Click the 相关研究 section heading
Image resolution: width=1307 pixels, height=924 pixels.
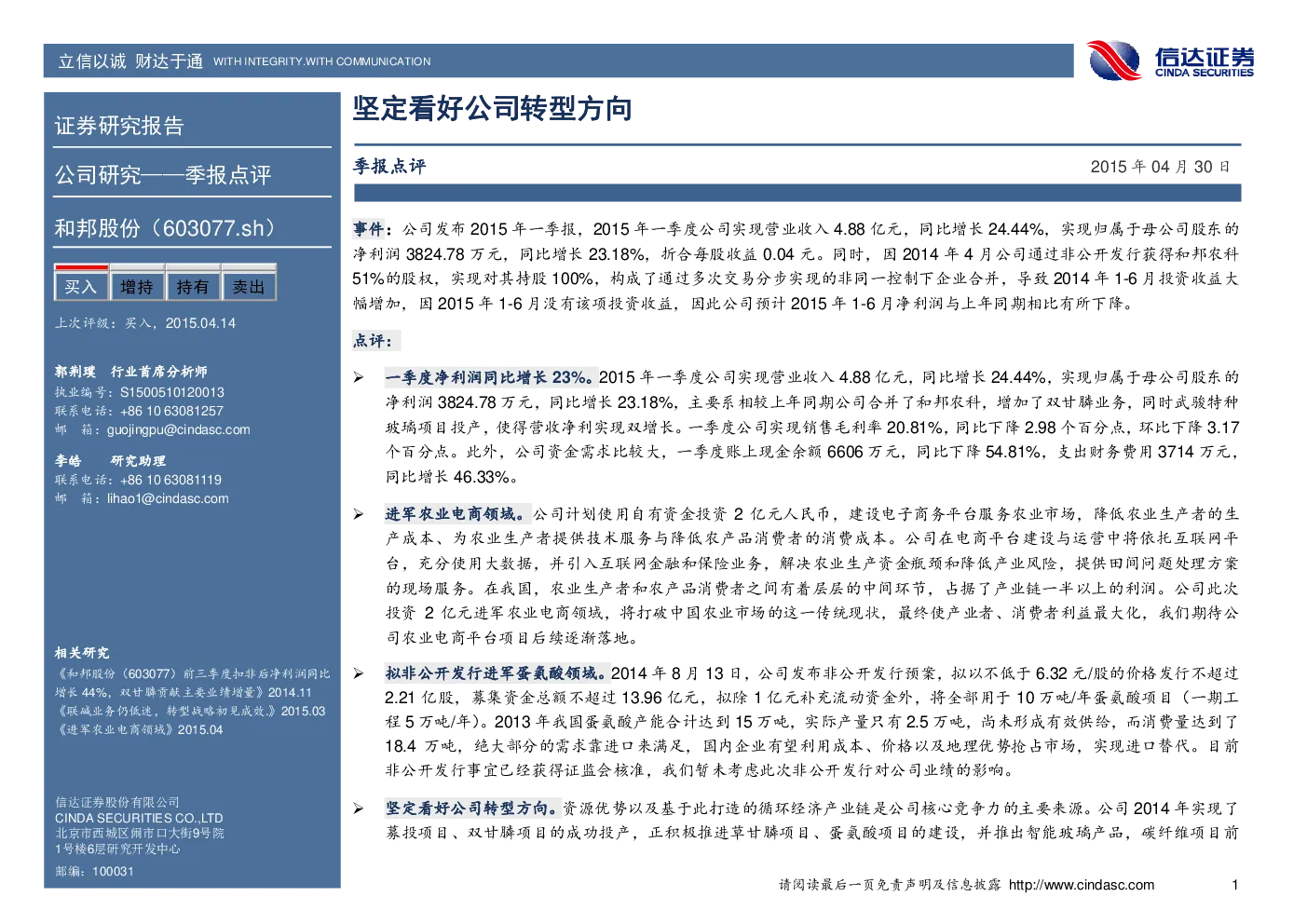click(82, 653)
